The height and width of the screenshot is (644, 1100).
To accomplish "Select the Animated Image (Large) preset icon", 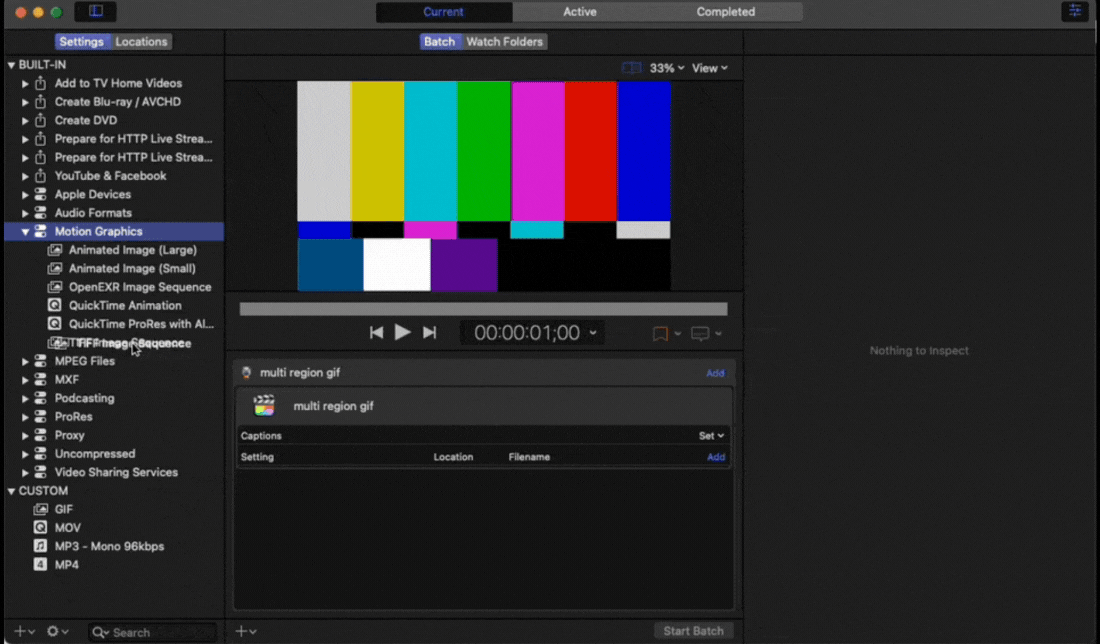I will (55, 250).
